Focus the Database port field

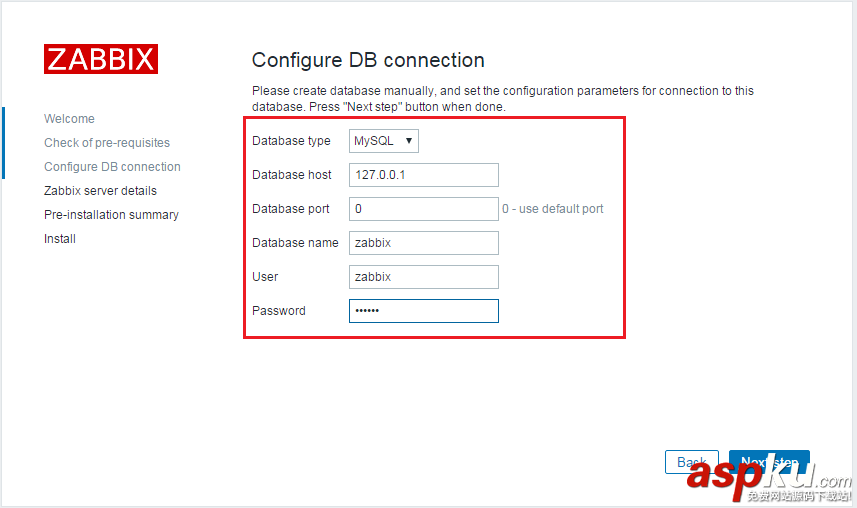tap(423, 209)
